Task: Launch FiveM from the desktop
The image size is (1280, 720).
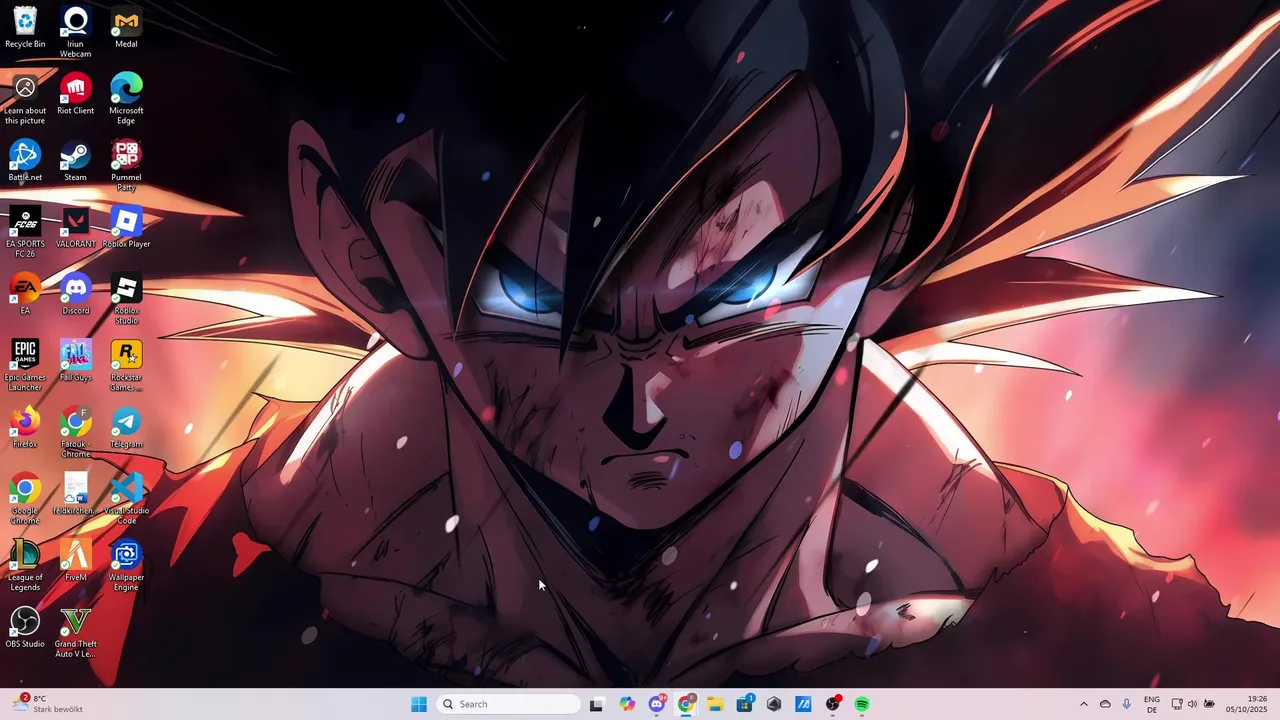Action: 75,561
